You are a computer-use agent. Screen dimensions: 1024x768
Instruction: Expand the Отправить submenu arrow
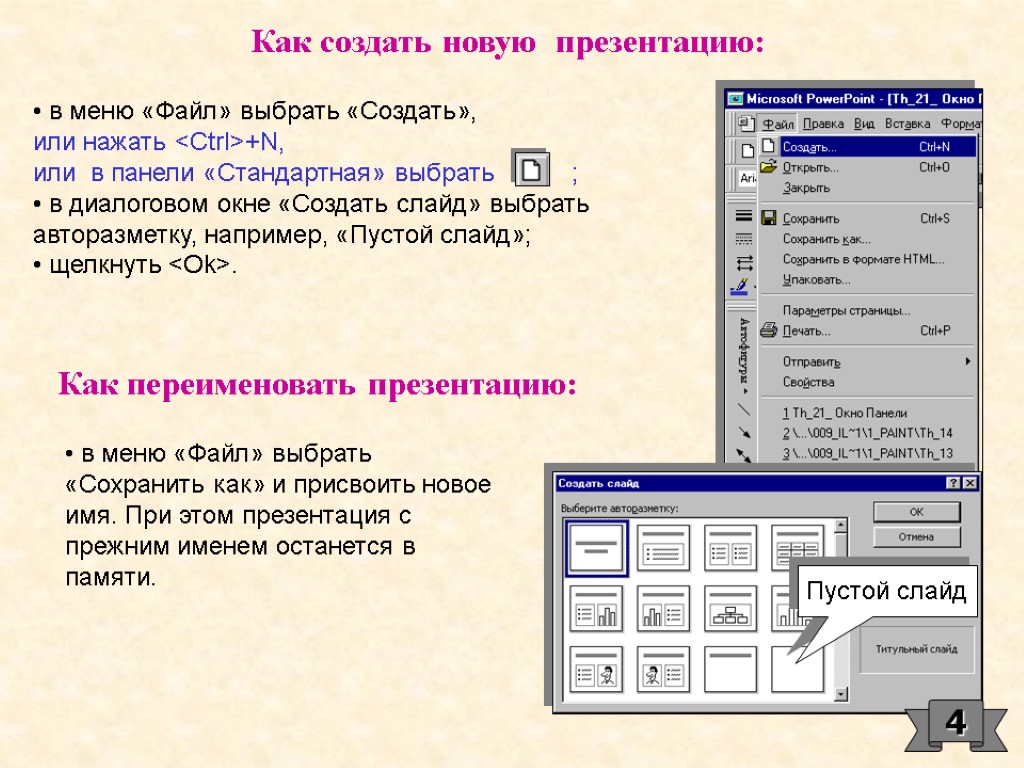pos(968,361)
